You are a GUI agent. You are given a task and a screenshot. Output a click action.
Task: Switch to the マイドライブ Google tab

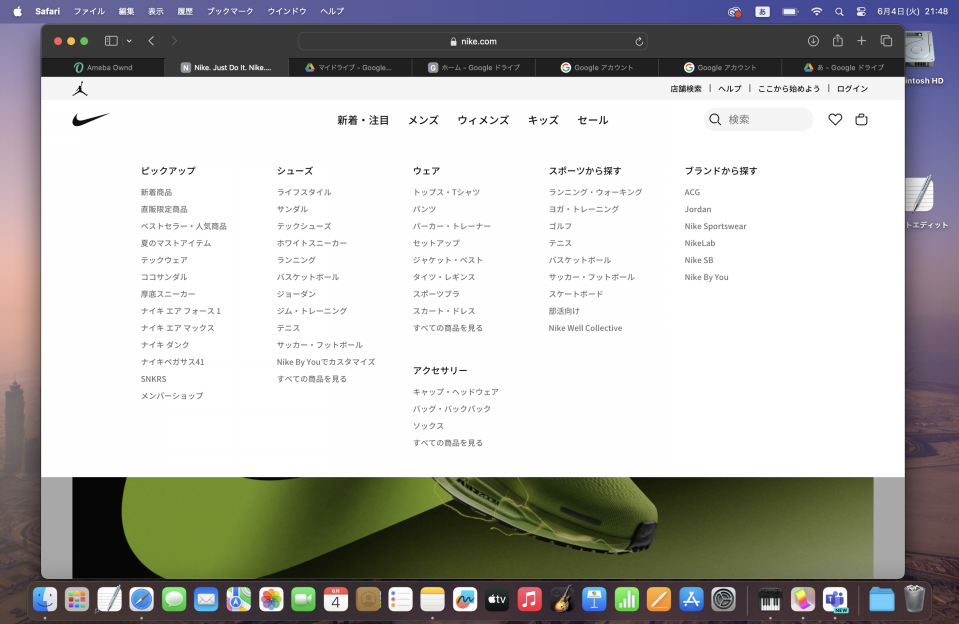350,67
